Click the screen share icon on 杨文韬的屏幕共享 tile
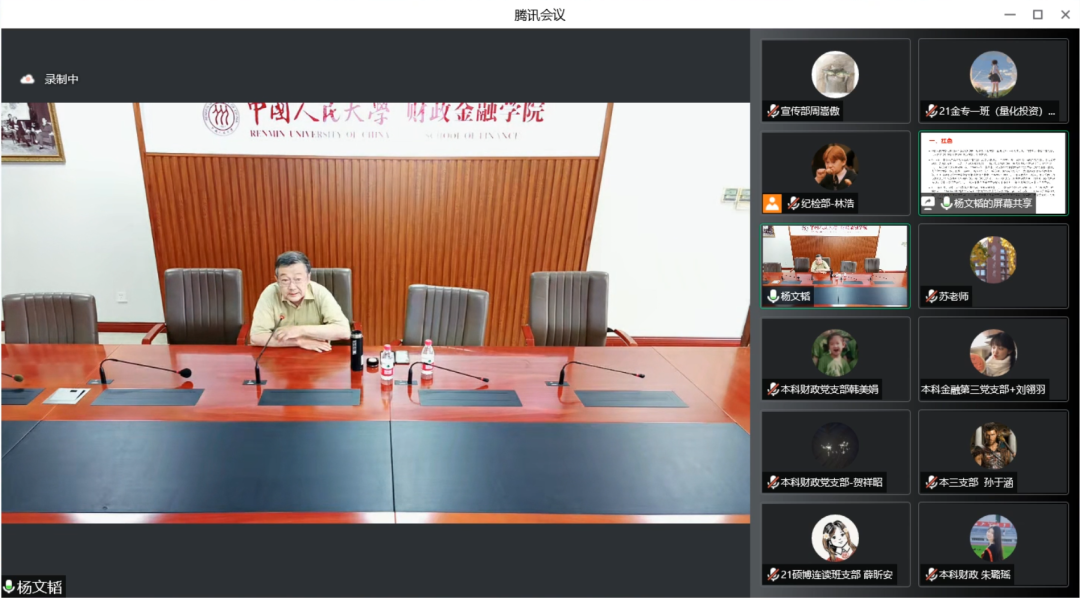This screenshot has width=1080, height=598. pos(929,203)
